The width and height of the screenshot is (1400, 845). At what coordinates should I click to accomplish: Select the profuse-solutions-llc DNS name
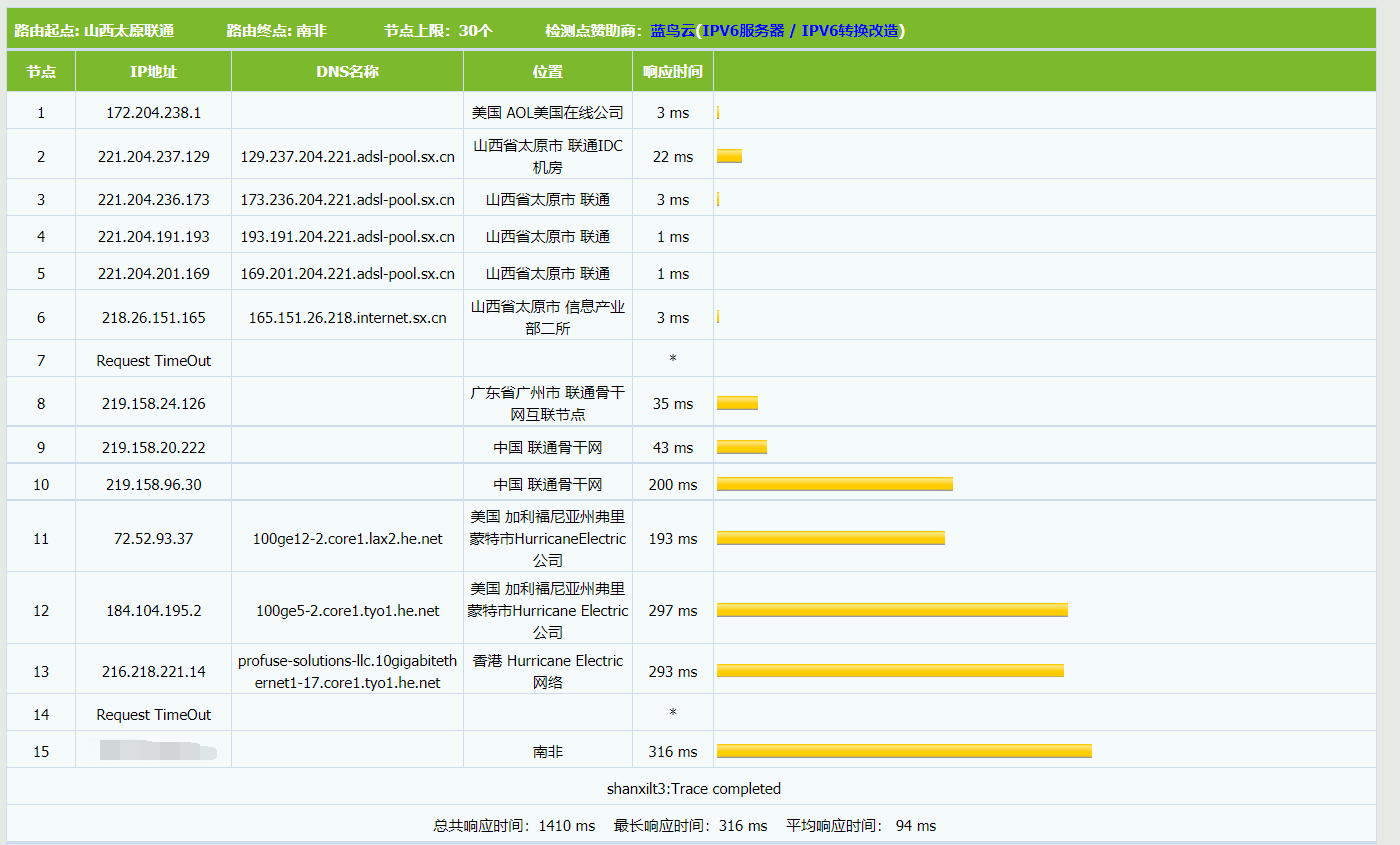coord(347,672)
